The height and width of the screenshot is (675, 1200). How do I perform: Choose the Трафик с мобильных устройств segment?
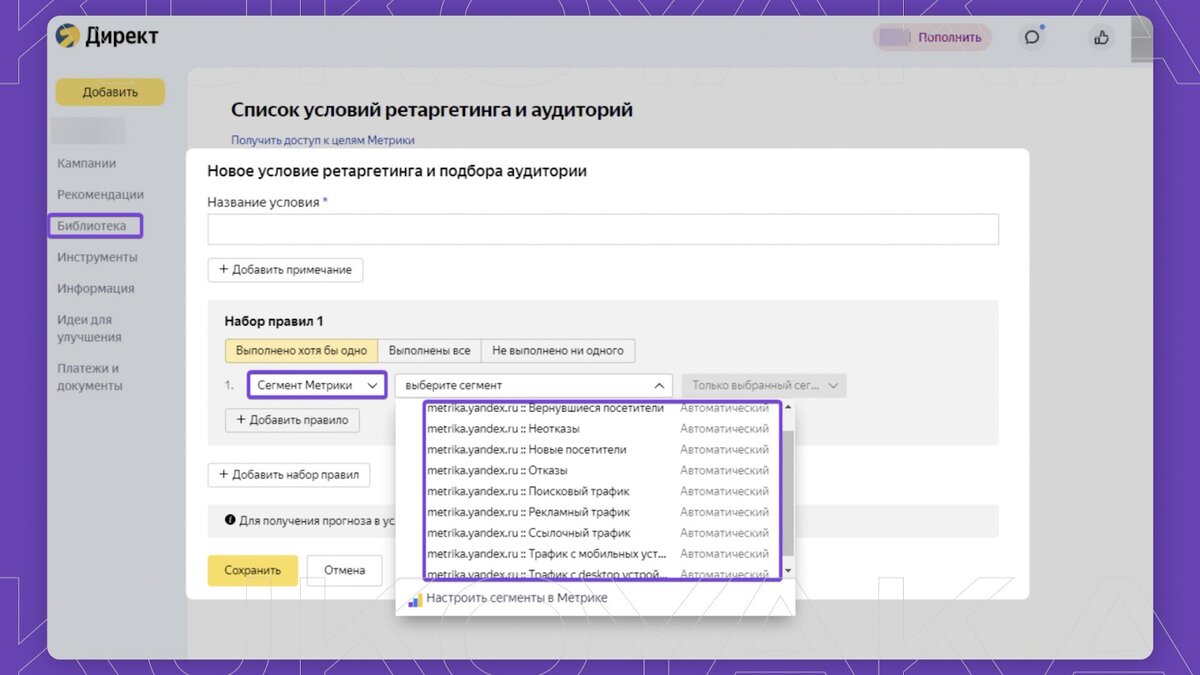click(x=600, y=554)
